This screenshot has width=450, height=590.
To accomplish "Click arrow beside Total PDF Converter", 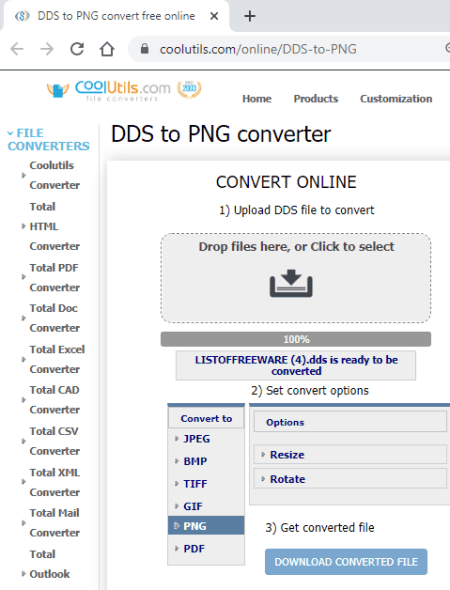I will coord(23,277).
